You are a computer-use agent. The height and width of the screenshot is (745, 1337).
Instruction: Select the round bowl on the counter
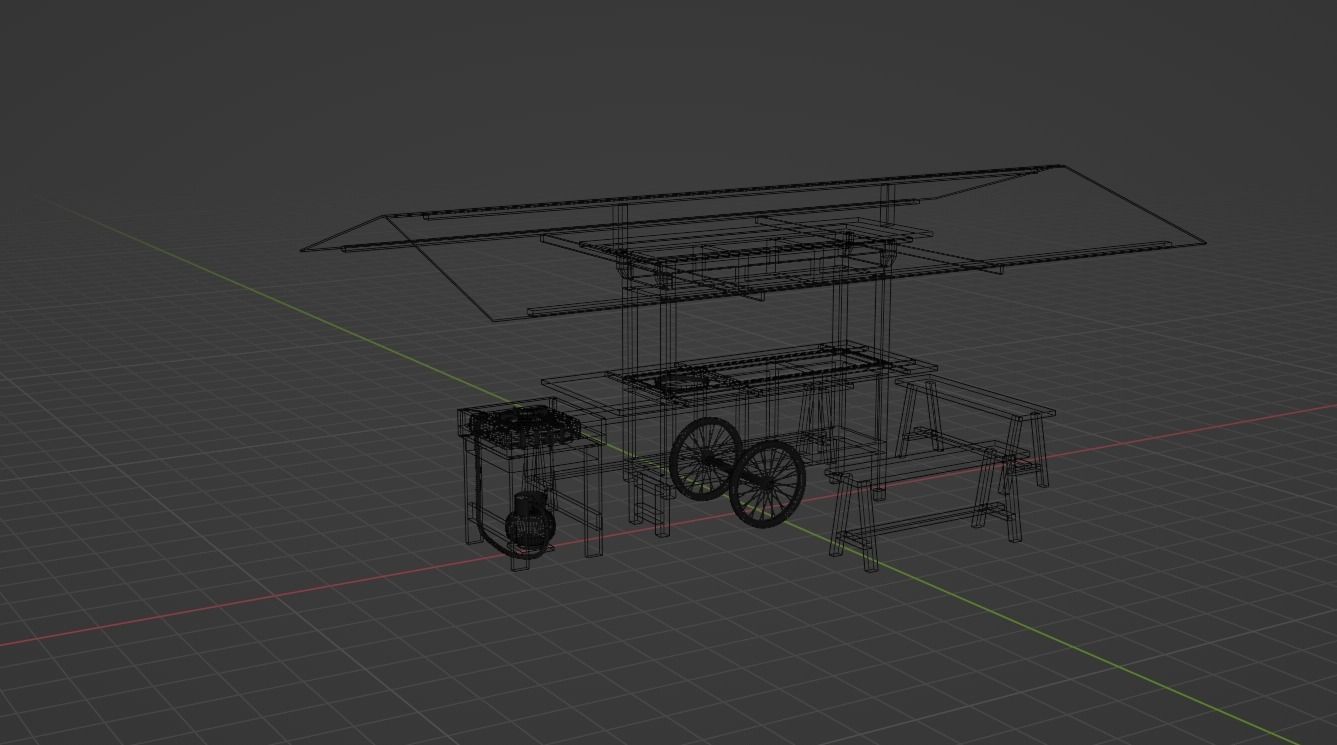click(683, 380)
